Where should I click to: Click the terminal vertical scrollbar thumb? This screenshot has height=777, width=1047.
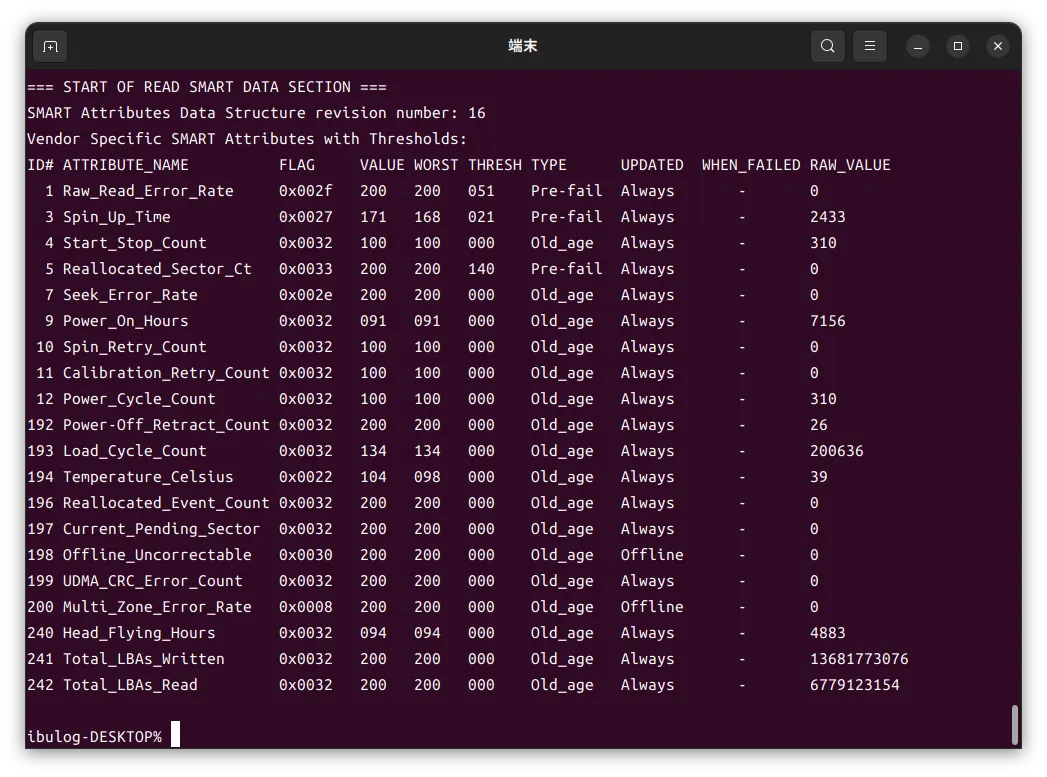(x=1015, y=724)
